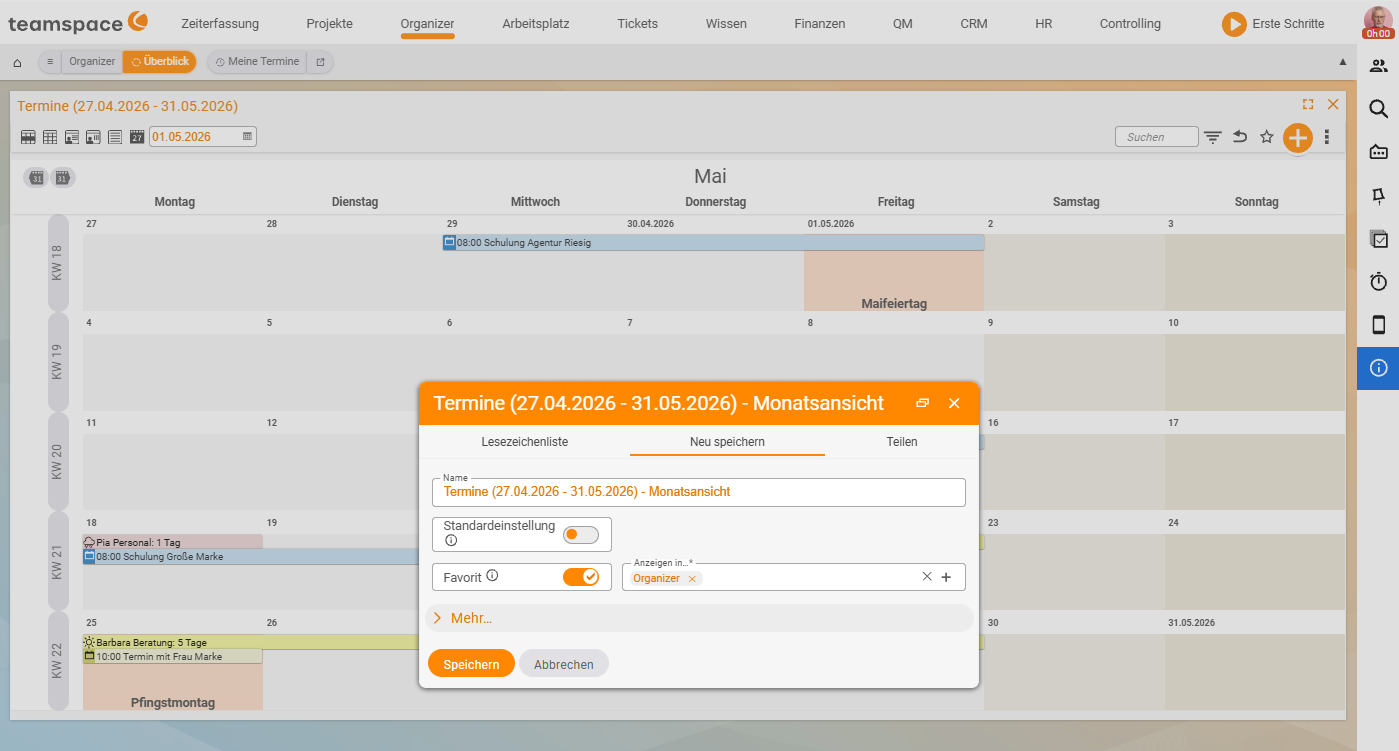Viewport: 1399px width, 751px height.
Task: Toggle the Standardeinstellung switch
Action: pos(580,535)
